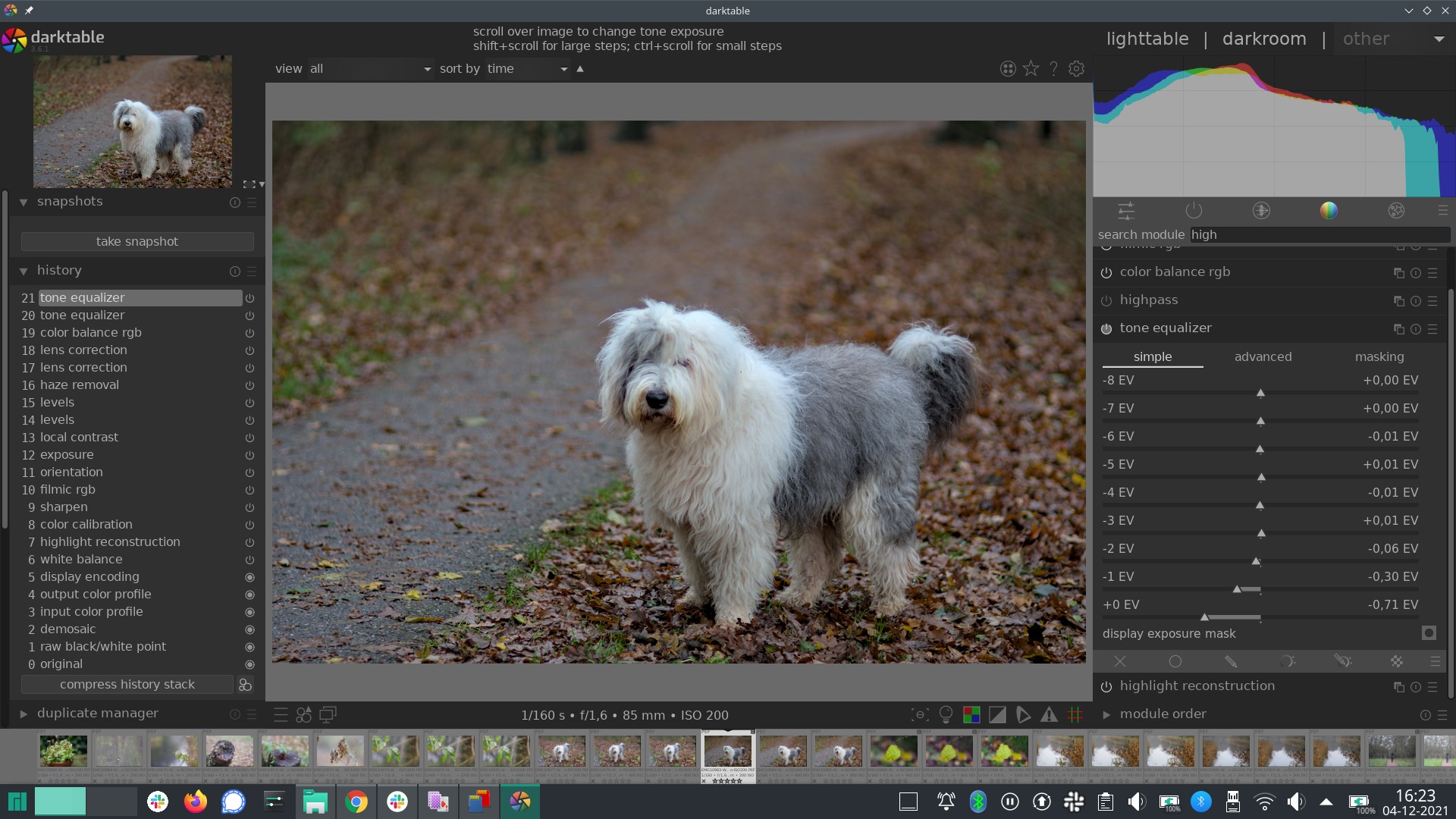Enable the overexposure warning icon
Viewport: 1456px width, 819px height.
click(997, 714)
